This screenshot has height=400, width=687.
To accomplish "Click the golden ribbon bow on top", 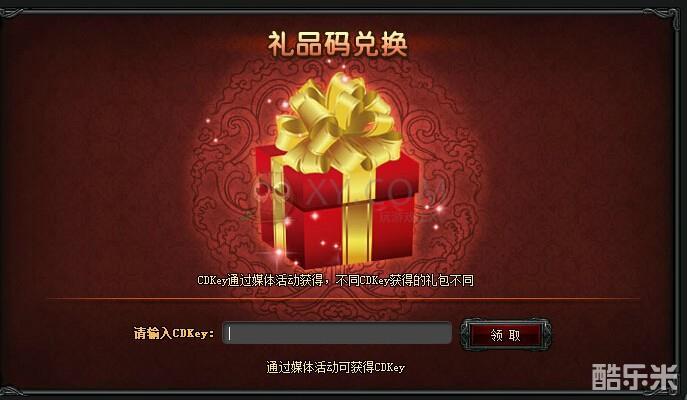I will tap(337, 124).
